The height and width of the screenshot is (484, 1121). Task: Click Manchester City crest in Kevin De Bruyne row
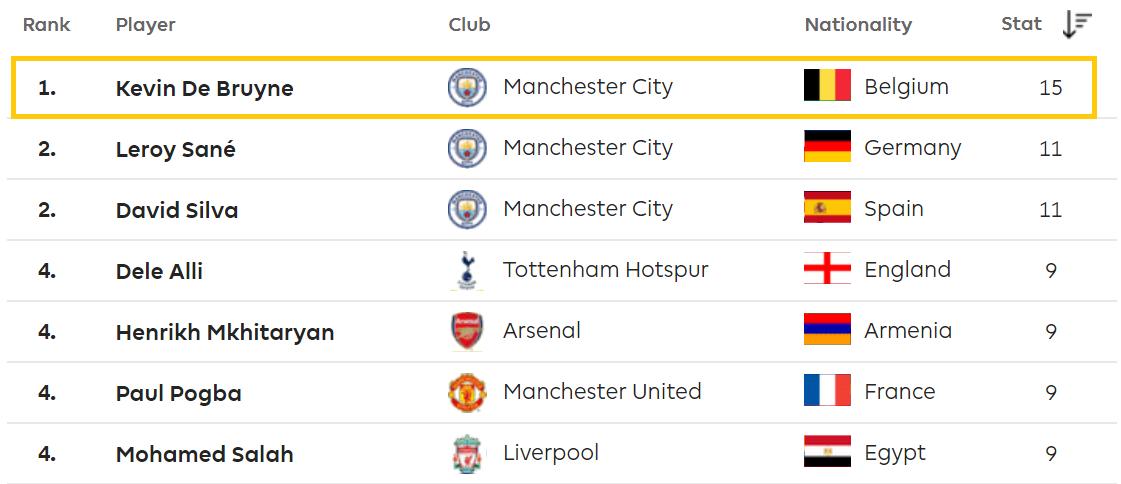click(467, 88)
